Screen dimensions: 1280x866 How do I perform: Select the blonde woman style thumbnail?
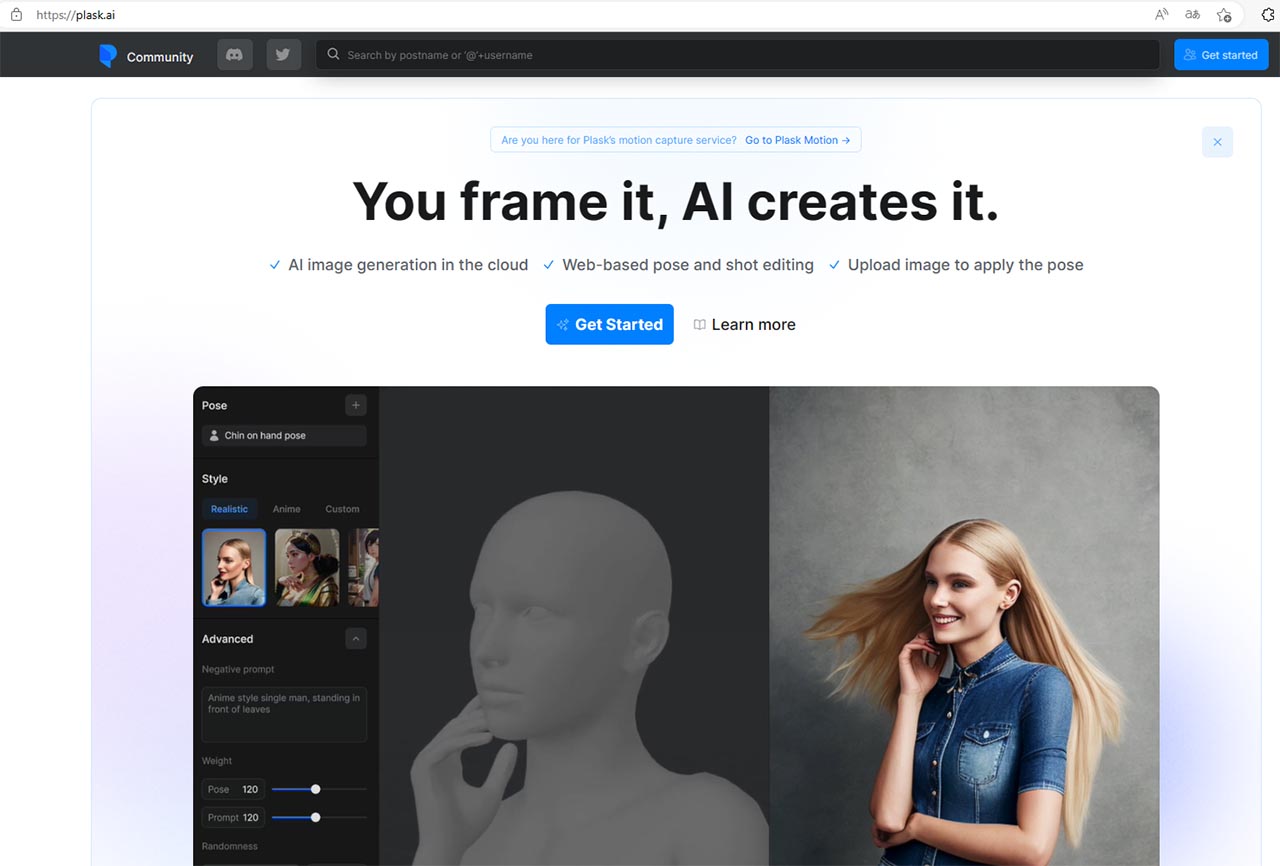[x=234, y=568]
